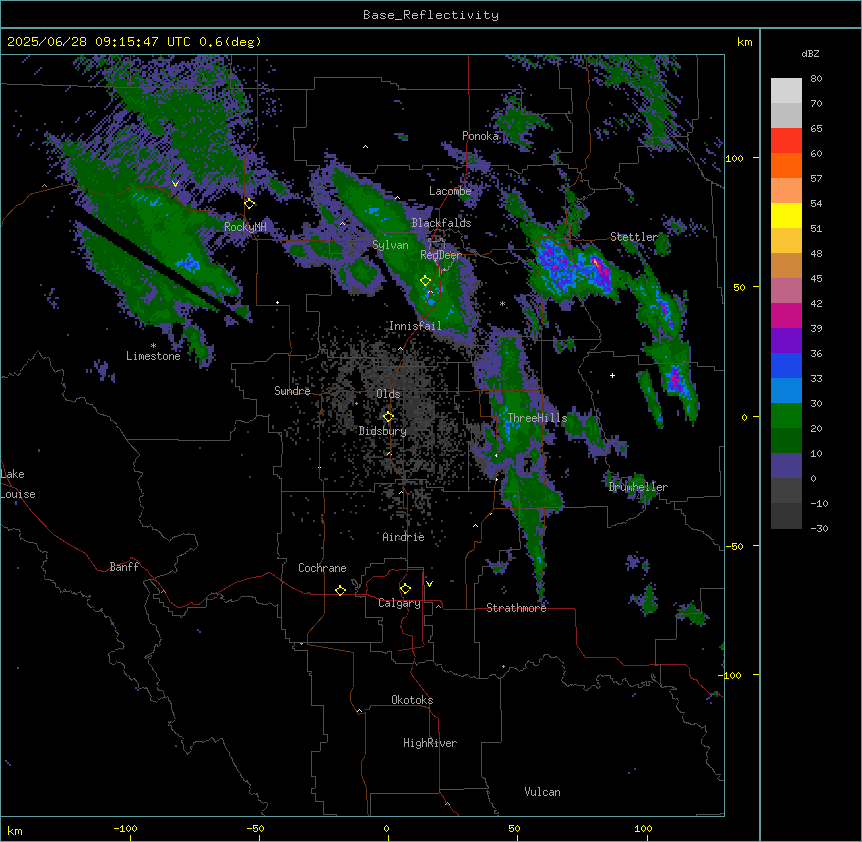
Task: Click the RockyMH label
Action: coord(245,227)
